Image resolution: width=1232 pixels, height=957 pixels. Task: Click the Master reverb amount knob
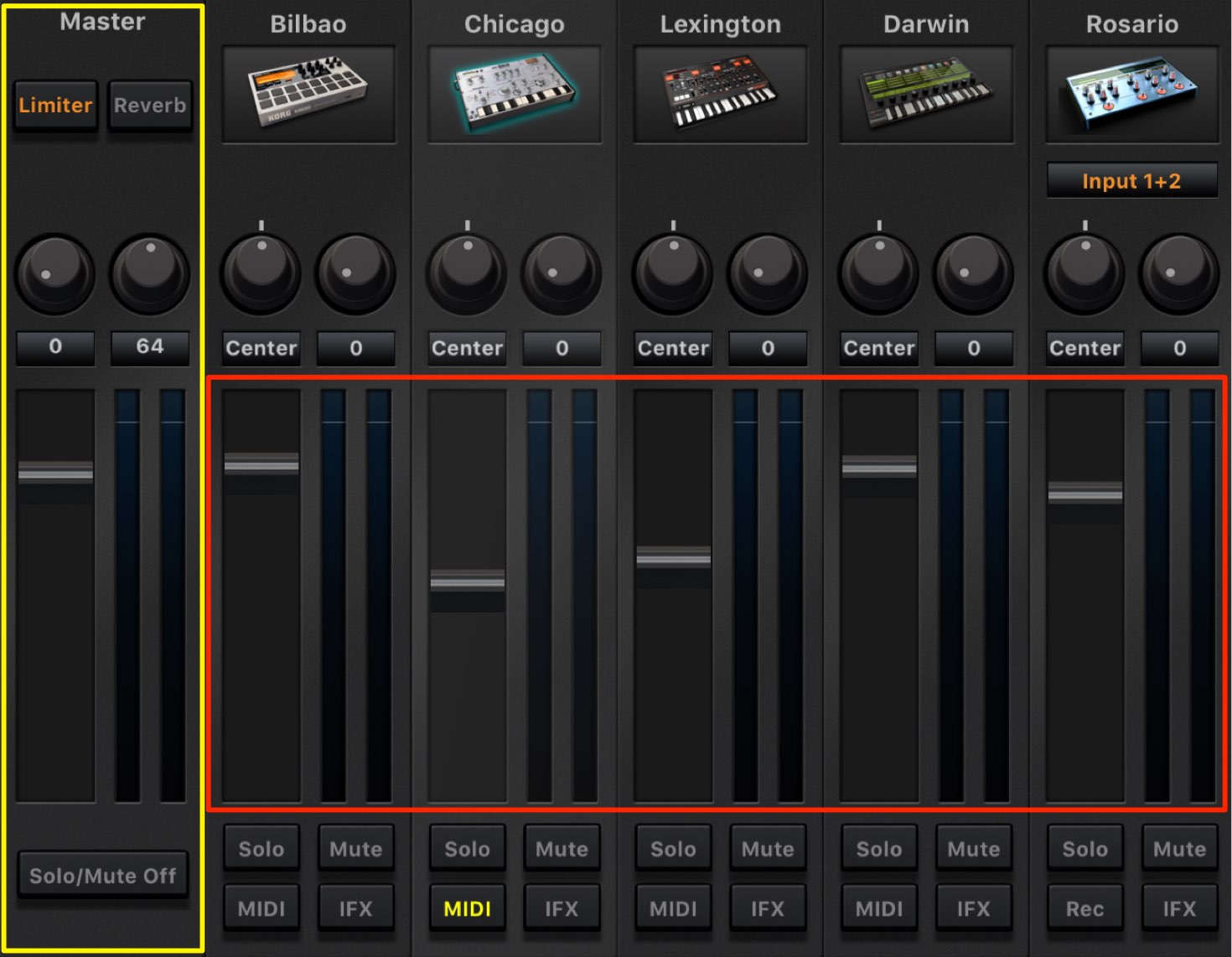coord(150,273)
